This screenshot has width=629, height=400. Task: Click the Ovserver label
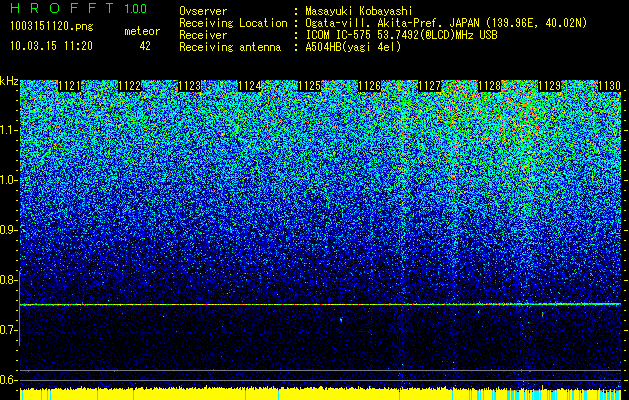coord(203,11)
